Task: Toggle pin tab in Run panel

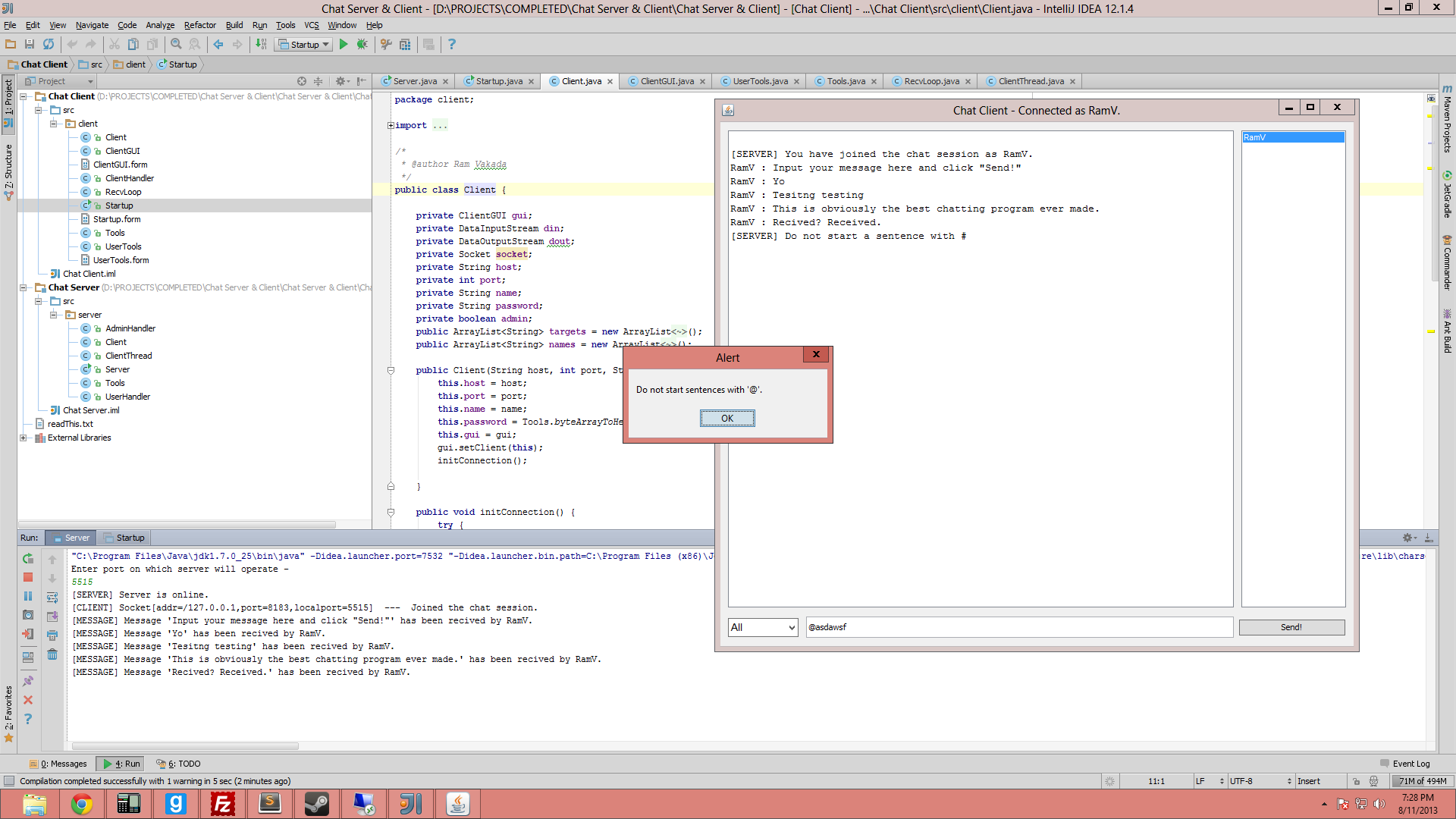Action: click(28, 681)
